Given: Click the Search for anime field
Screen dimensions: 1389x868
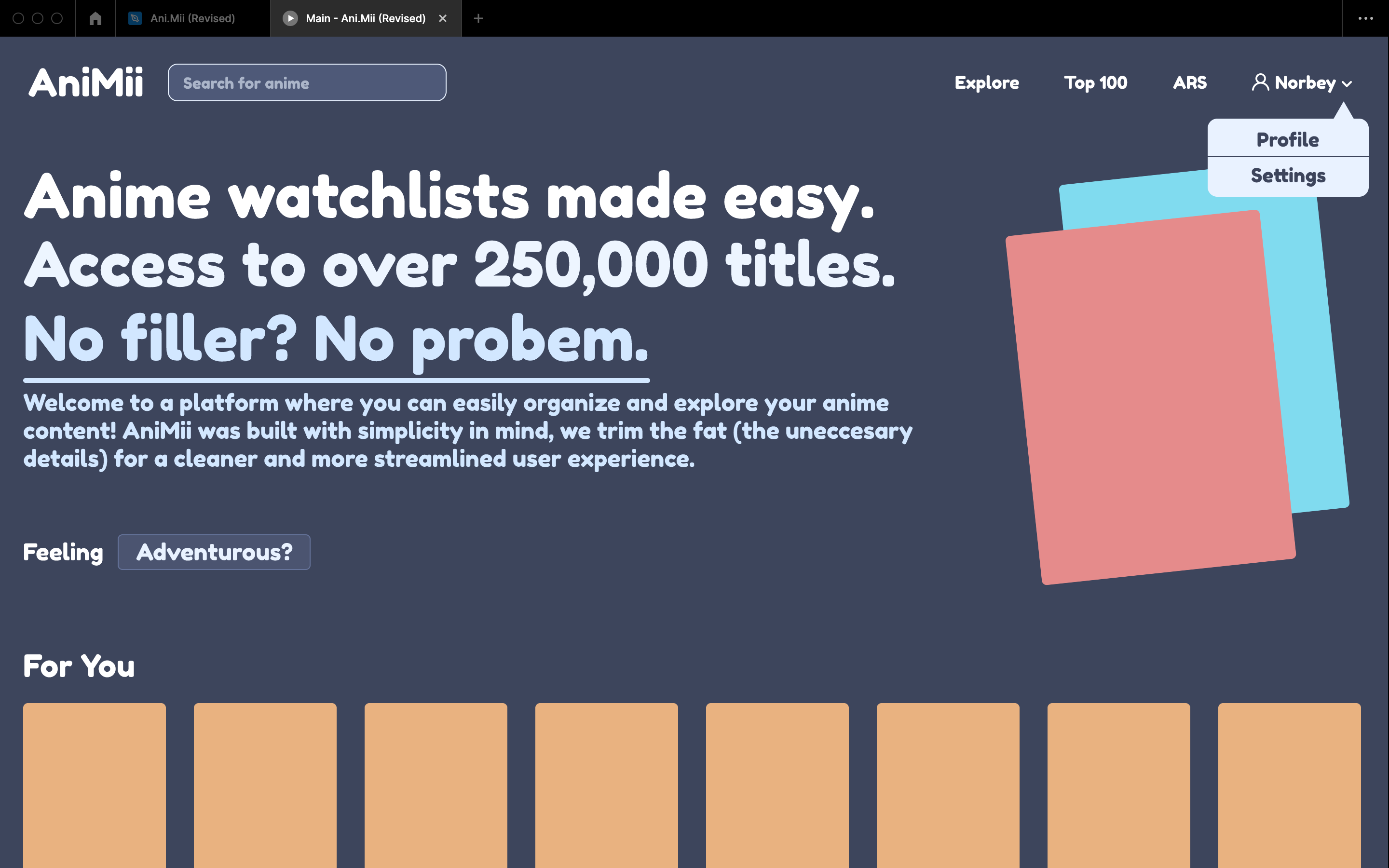Looking at the screenshot, I should [x=307, y=82].
